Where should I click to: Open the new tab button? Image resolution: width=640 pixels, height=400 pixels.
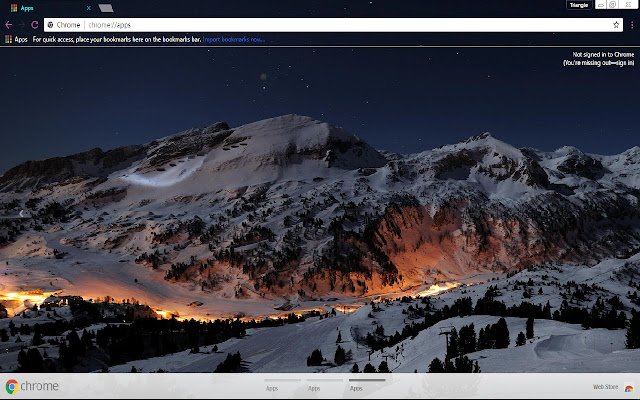tap(106, 8)
